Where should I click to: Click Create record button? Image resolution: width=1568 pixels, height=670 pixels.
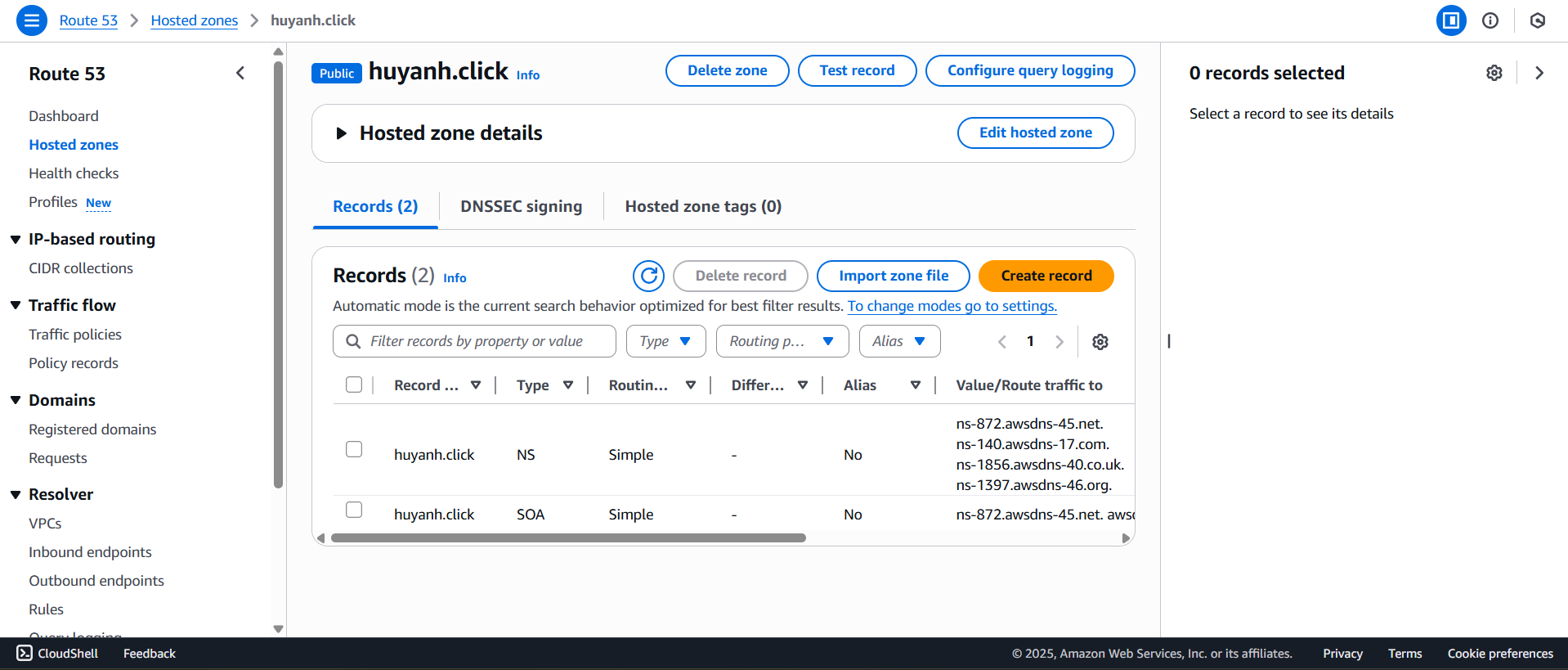pos(1046,276)
